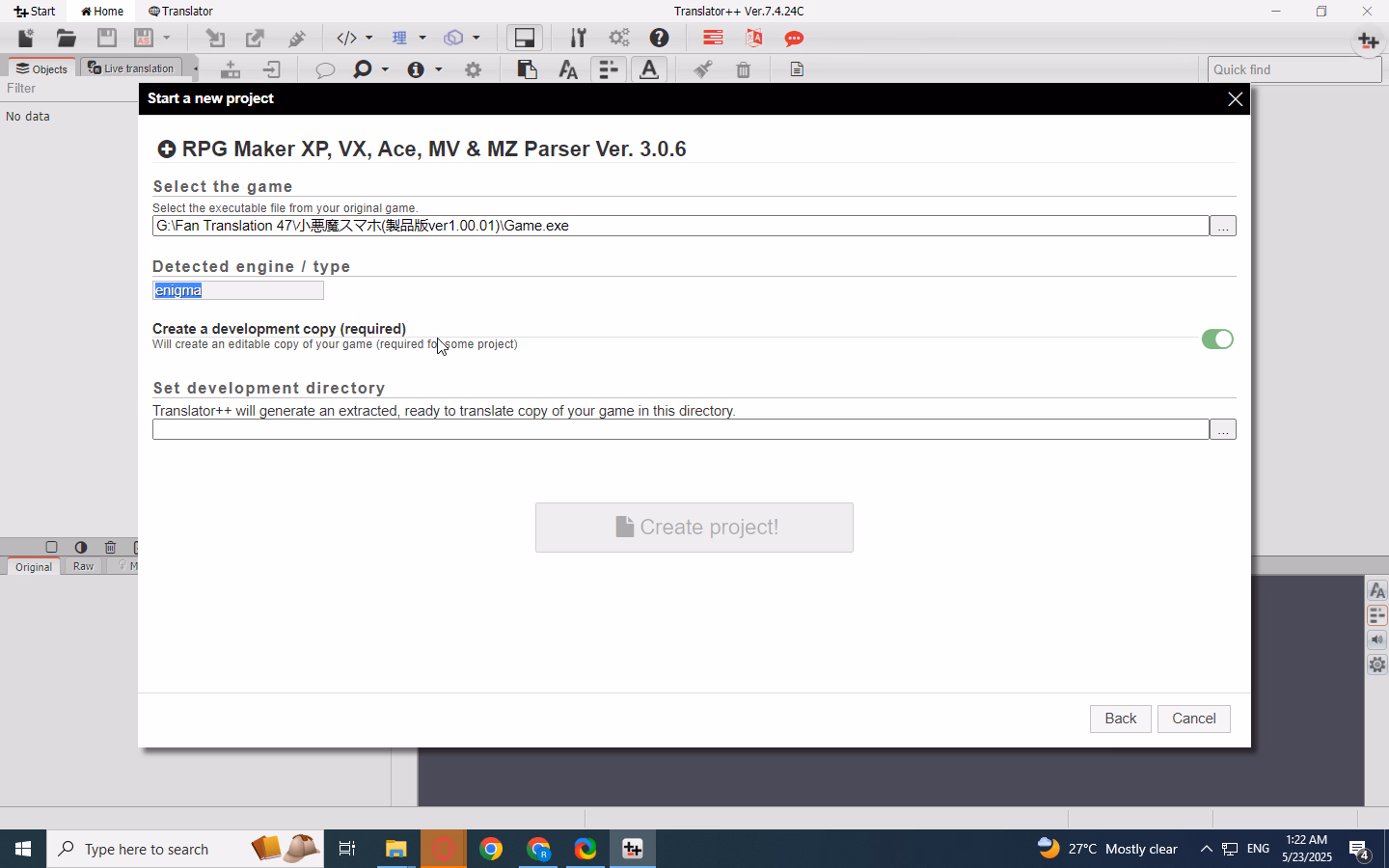Click the import arrow icon
The width and height of the screenshot is (1389, 868).
coord(215,38)
